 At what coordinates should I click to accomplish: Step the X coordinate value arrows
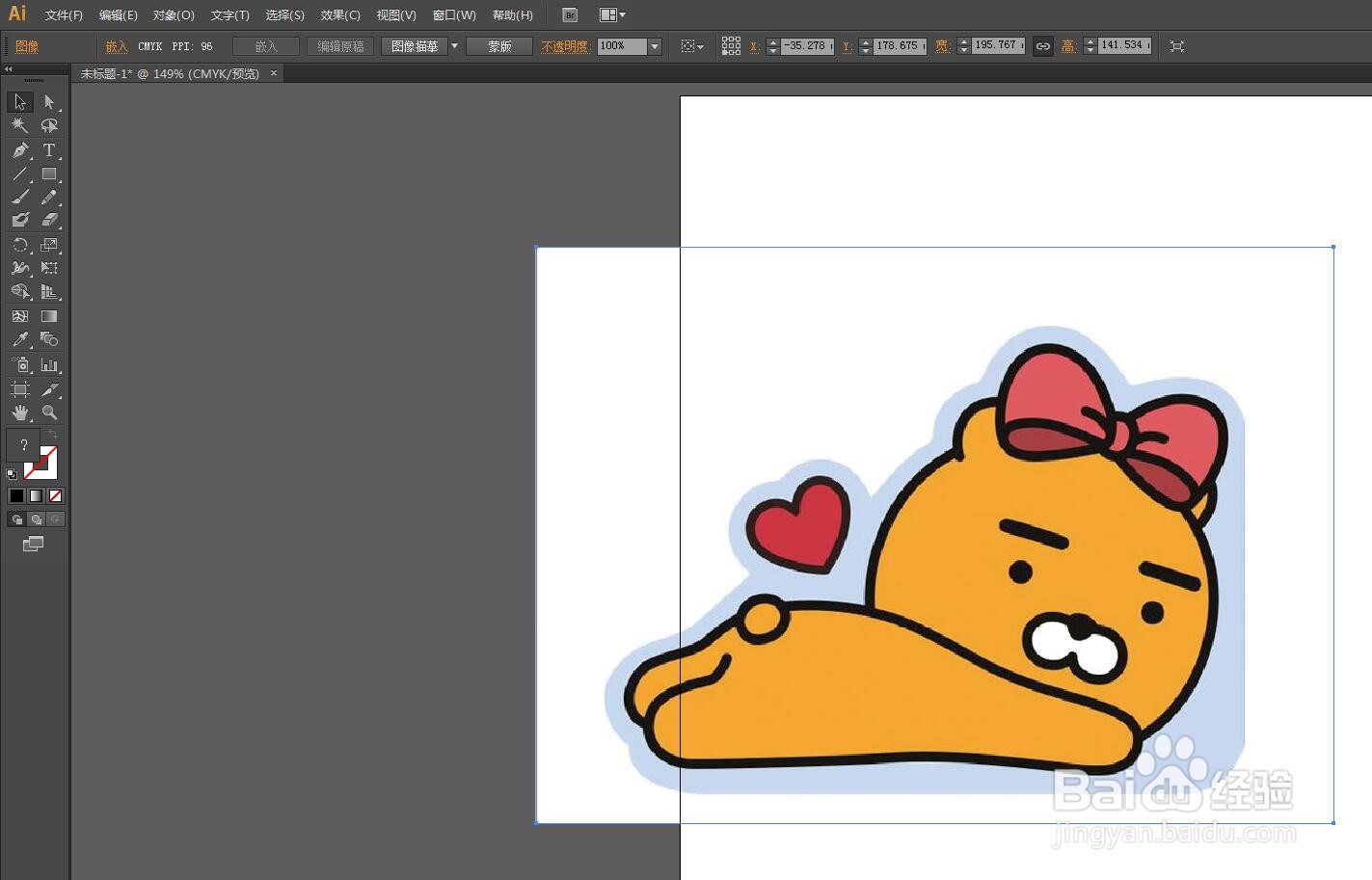[x=772, y=46]
